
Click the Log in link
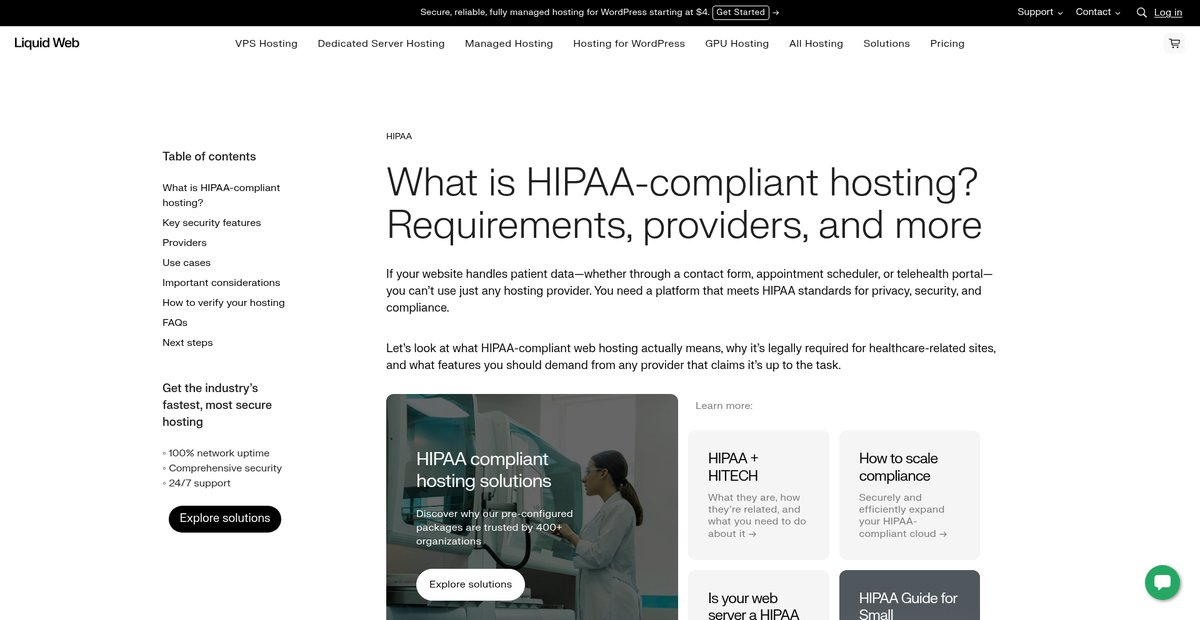1168,12
